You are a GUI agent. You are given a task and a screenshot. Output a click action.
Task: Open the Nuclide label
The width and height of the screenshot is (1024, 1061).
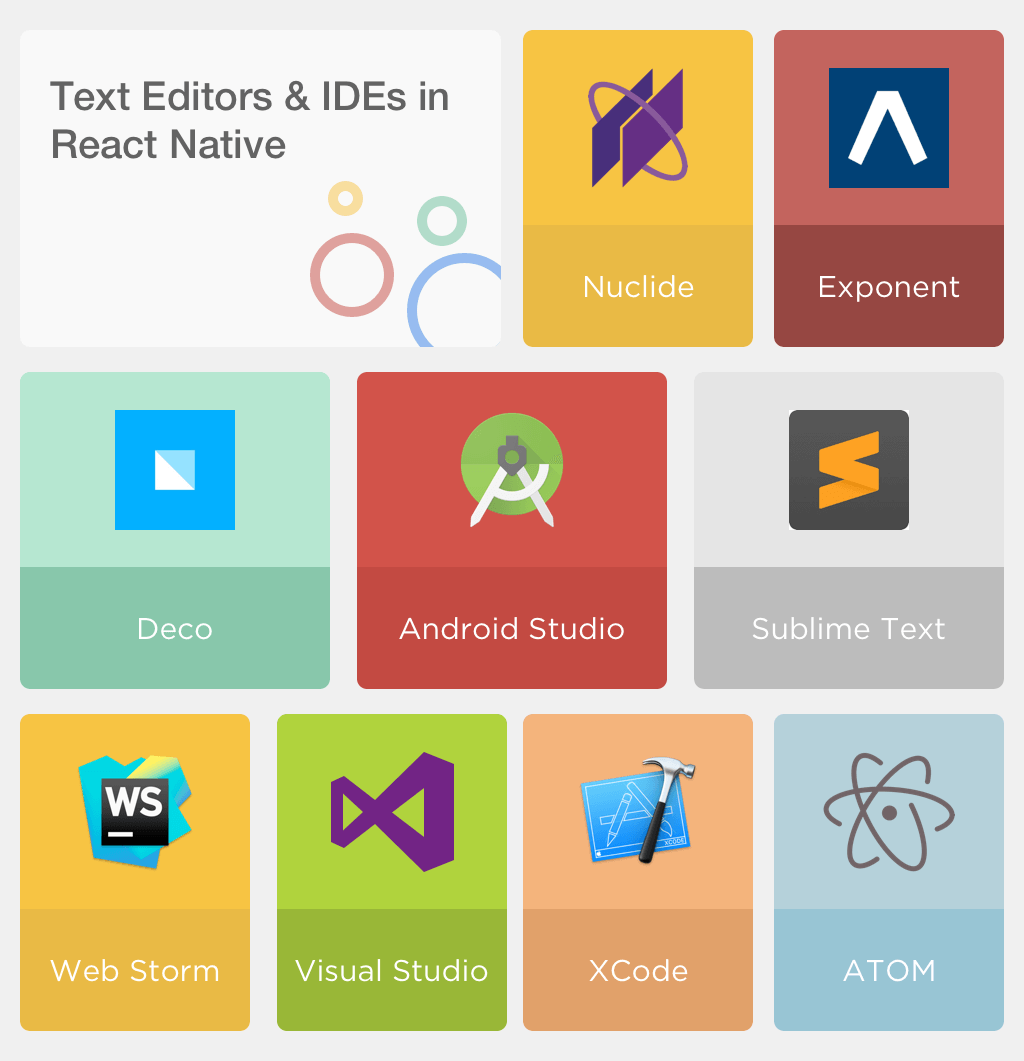(x=638, y=287)
